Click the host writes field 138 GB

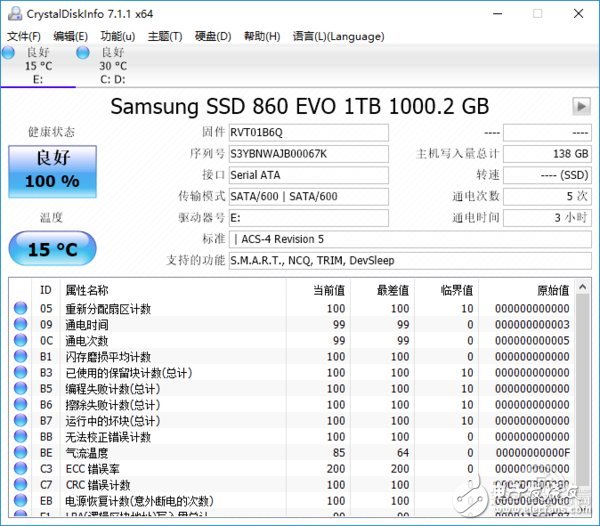click(547, 154)
